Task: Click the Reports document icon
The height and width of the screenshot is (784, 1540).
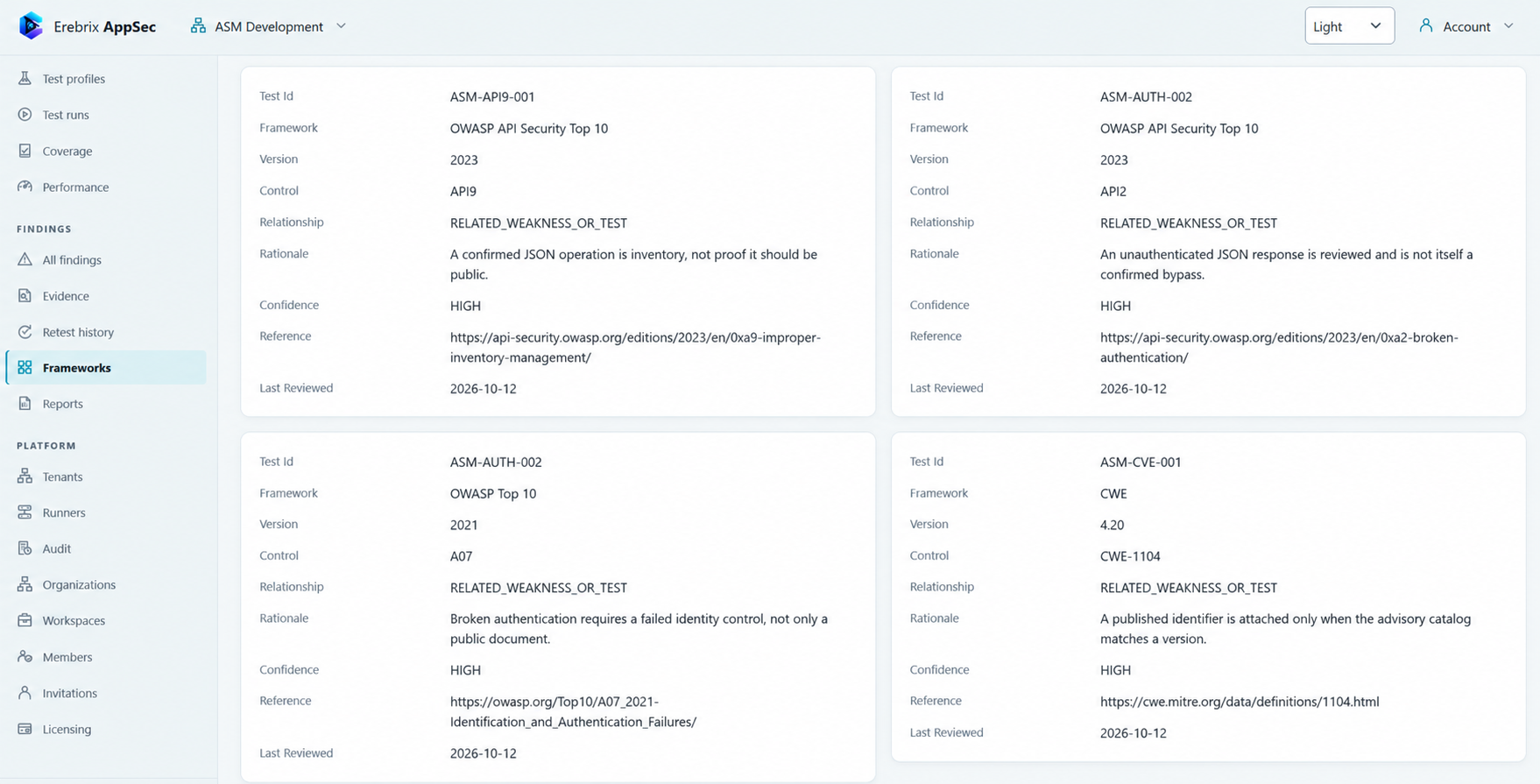Action: coord(25,404)
